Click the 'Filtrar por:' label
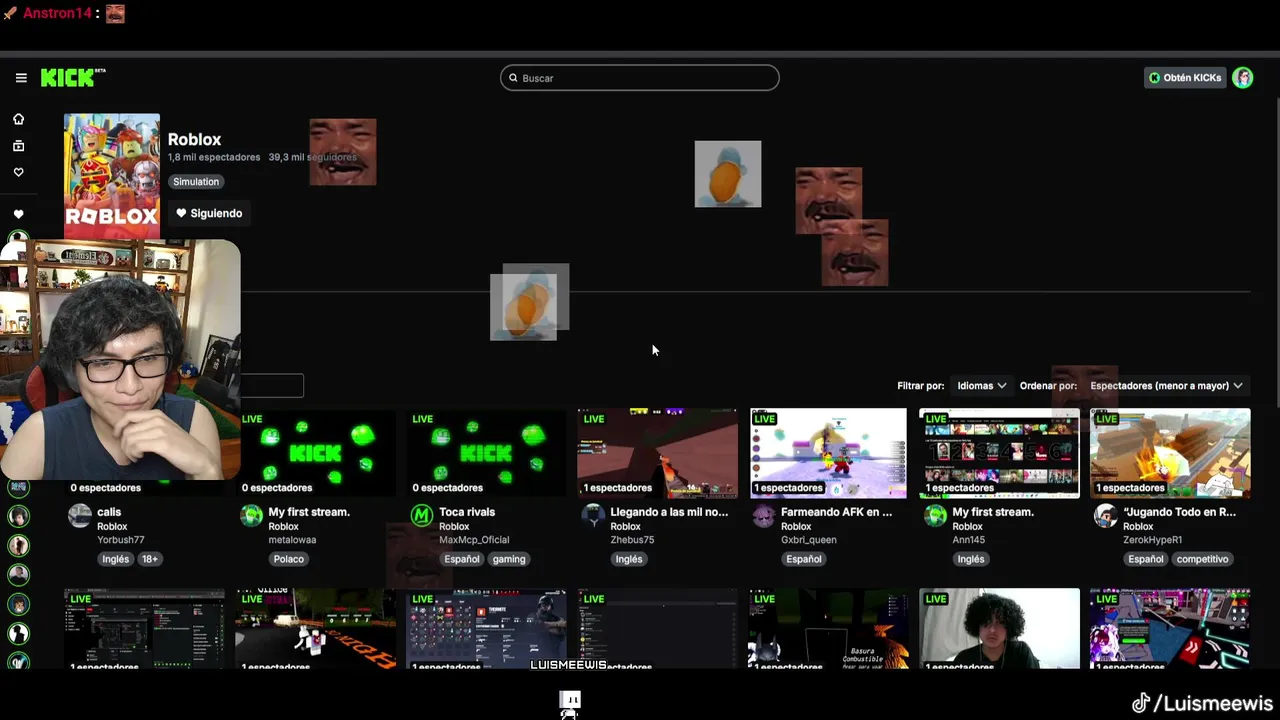 pos(921,386)
